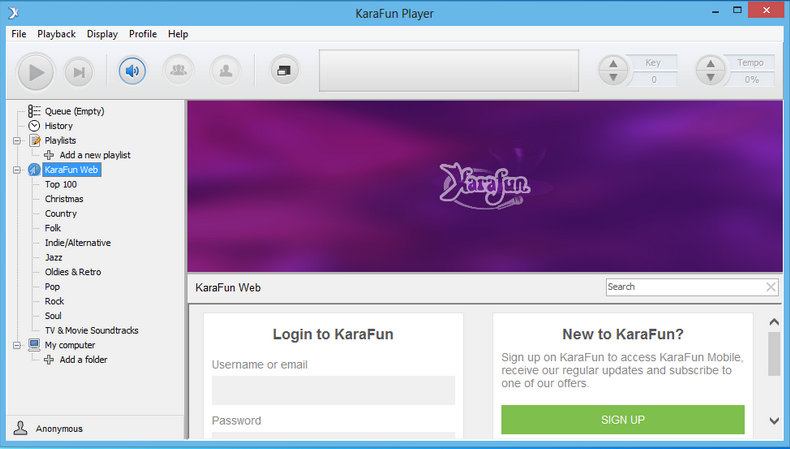Click the scrollbar down arrow

[x=774, y=420]
